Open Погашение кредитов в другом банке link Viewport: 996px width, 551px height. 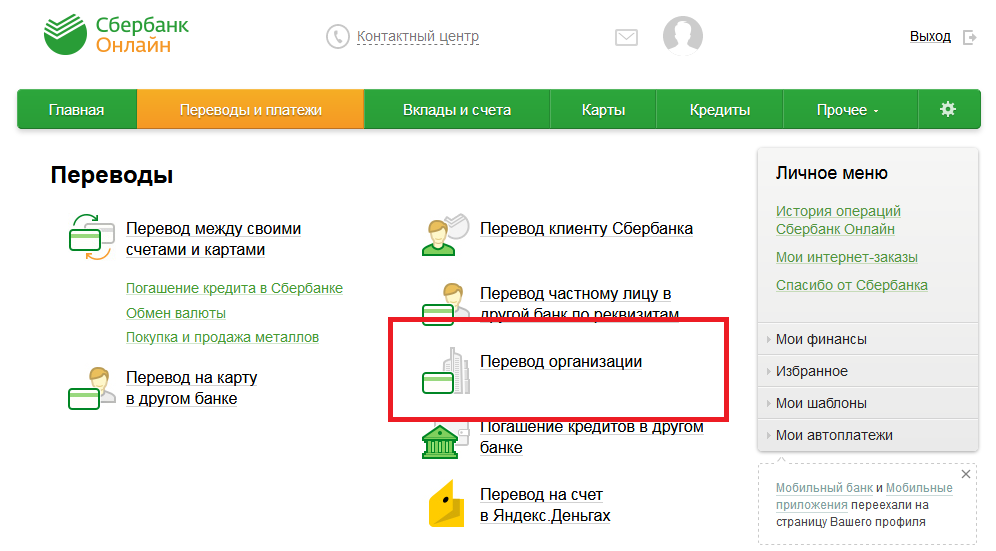[x=591, y=437]
